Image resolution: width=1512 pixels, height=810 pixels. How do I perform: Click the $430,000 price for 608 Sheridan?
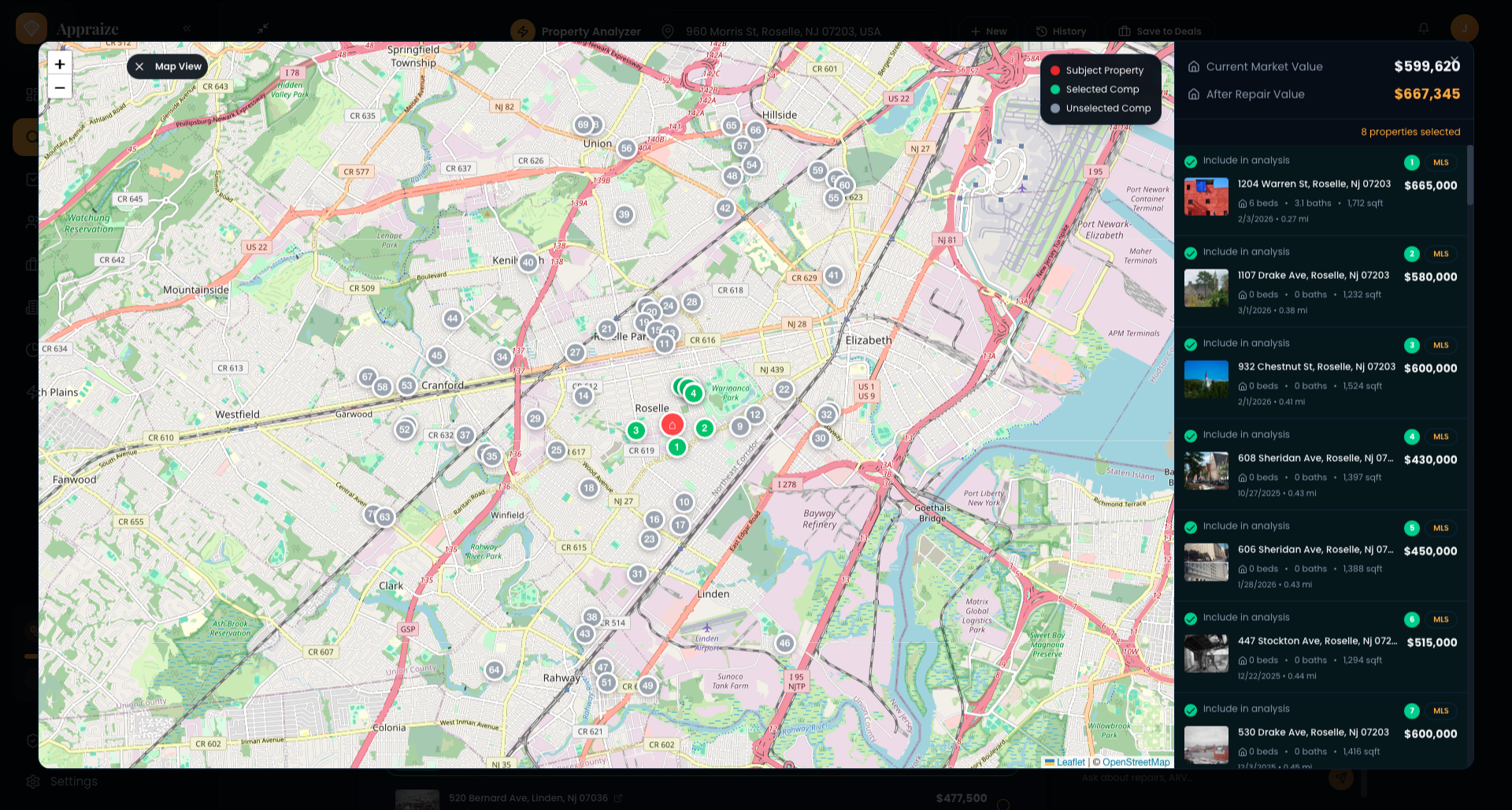pyautogui.click(x=1431, y=459)
